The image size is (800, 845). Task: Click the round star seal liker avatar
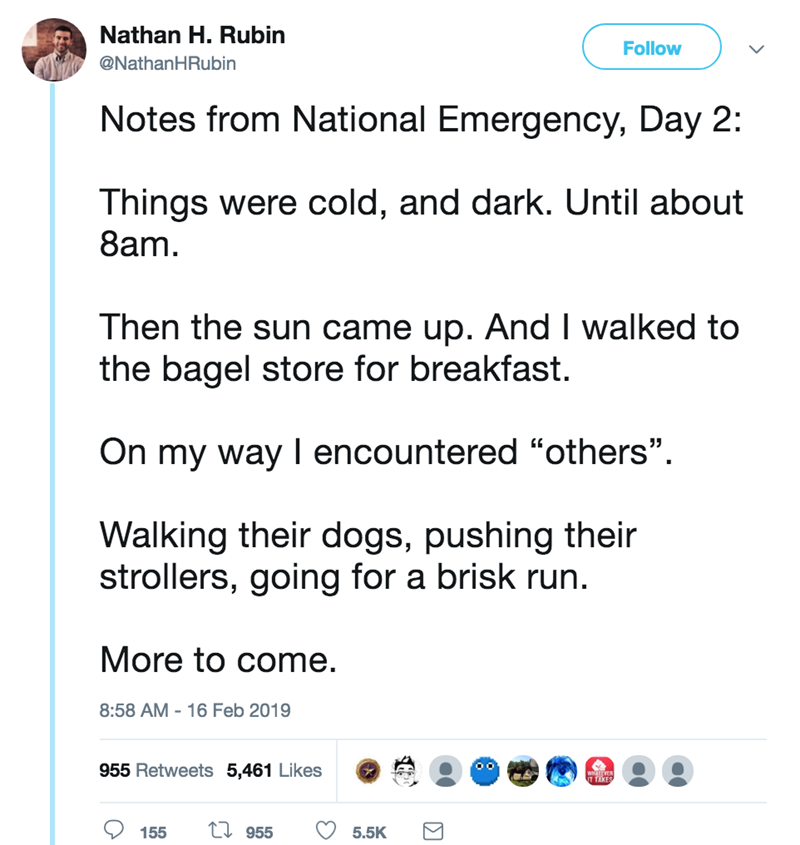pos(367,771)
